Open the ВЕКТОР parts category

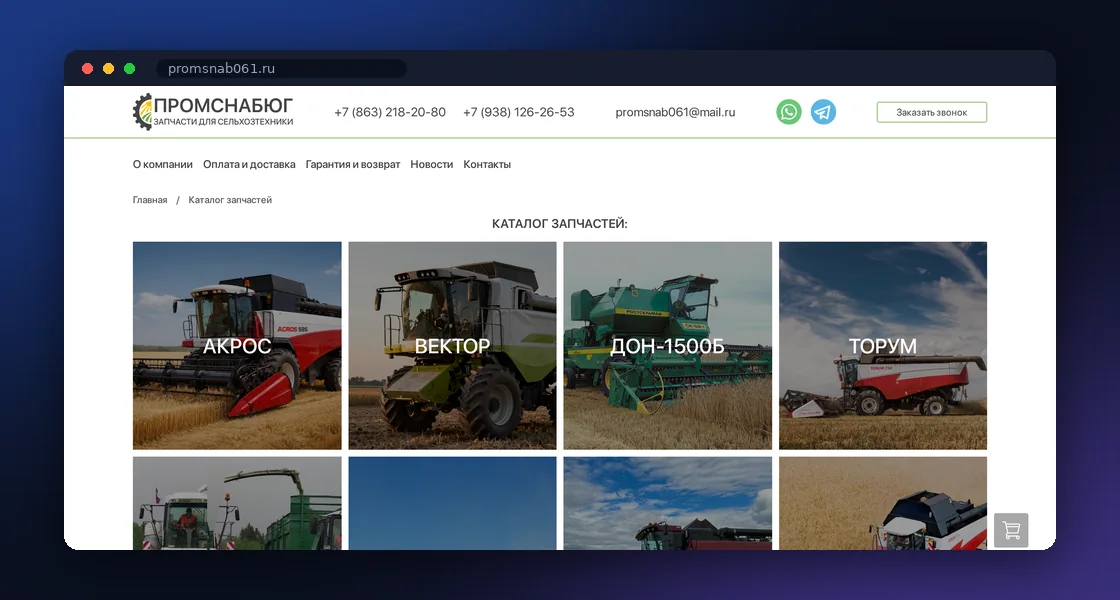pos(452,346)
